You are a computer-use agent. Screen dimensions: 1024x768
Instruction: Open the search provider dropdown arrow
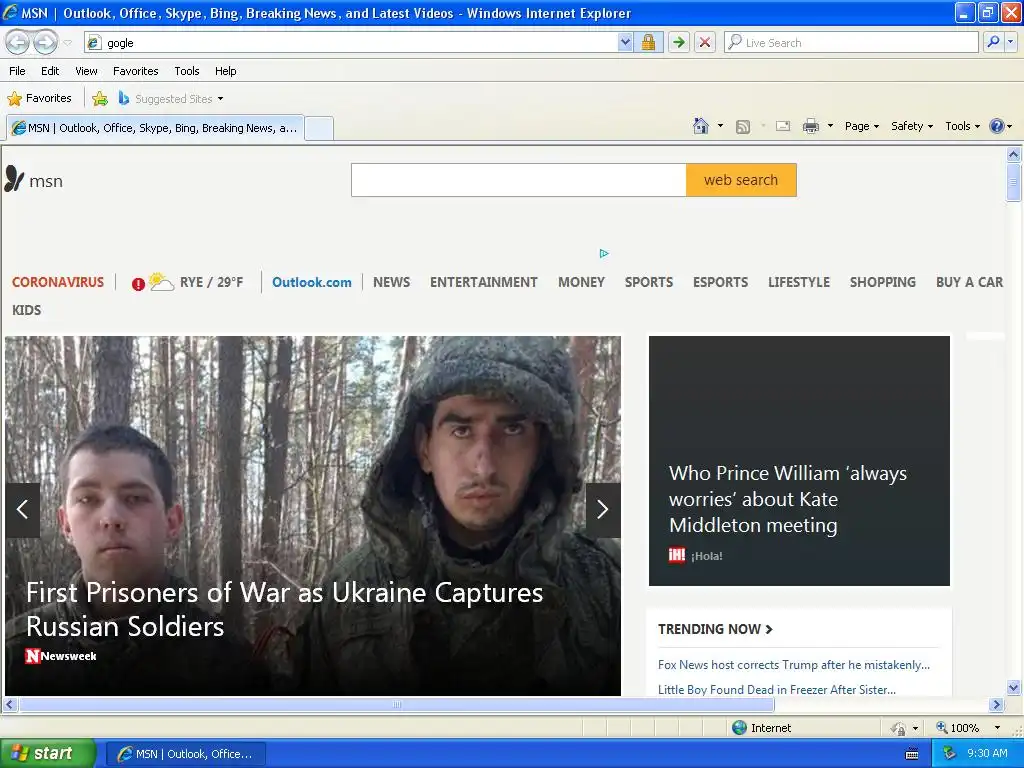[x=1011, y=42]
